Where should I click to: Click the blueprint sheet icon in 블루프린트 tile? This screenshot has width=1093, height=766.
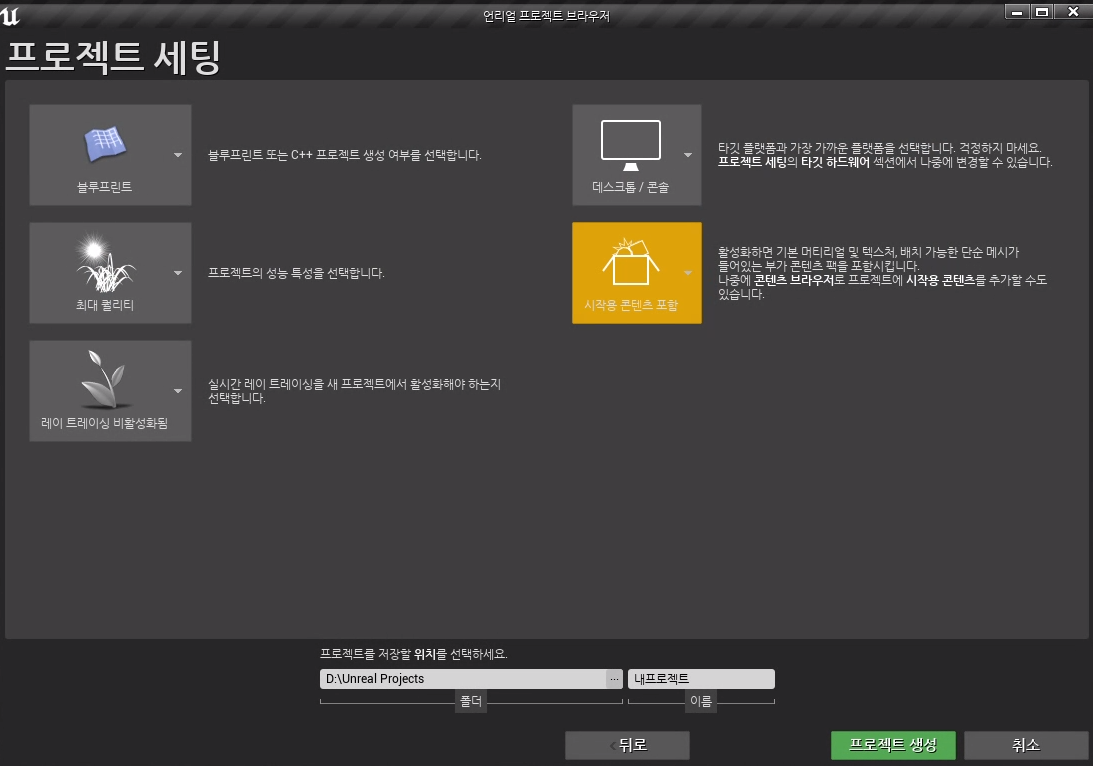[105, 144]
